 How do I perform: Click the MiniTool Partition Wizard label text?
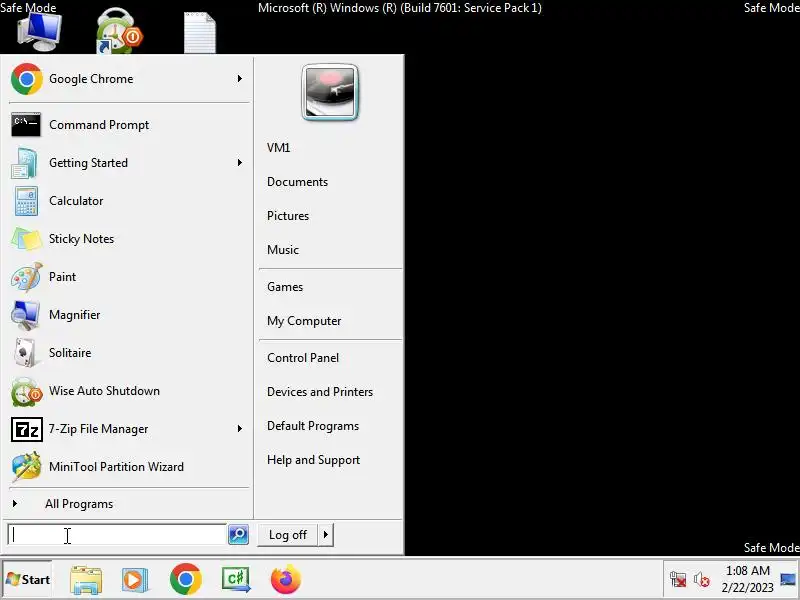pyautogui.click(x=116, y=467)
